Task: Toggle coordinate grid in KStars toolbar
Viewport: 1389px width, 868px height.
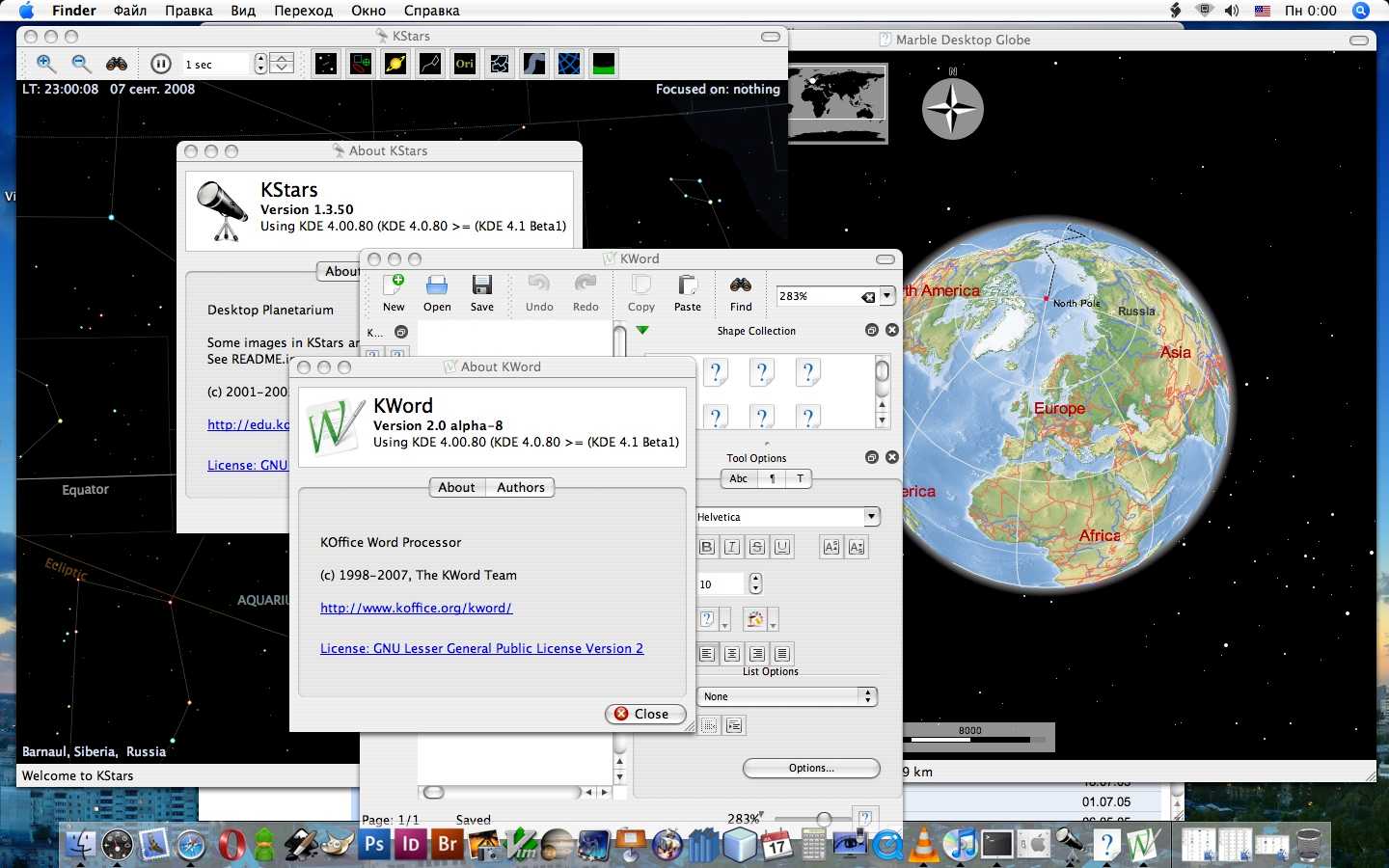Action: [x=569, y=64]
